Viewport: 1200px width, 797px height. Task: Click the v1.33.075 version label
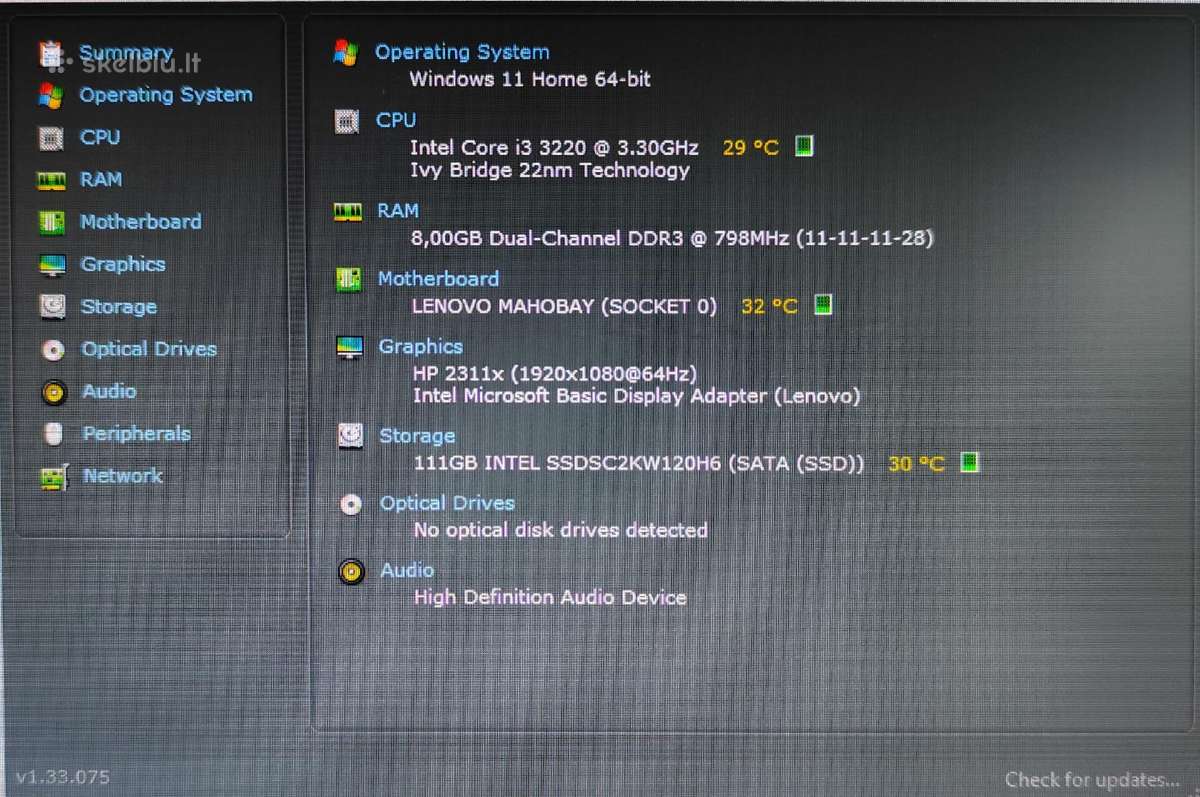tap(63, 776)
